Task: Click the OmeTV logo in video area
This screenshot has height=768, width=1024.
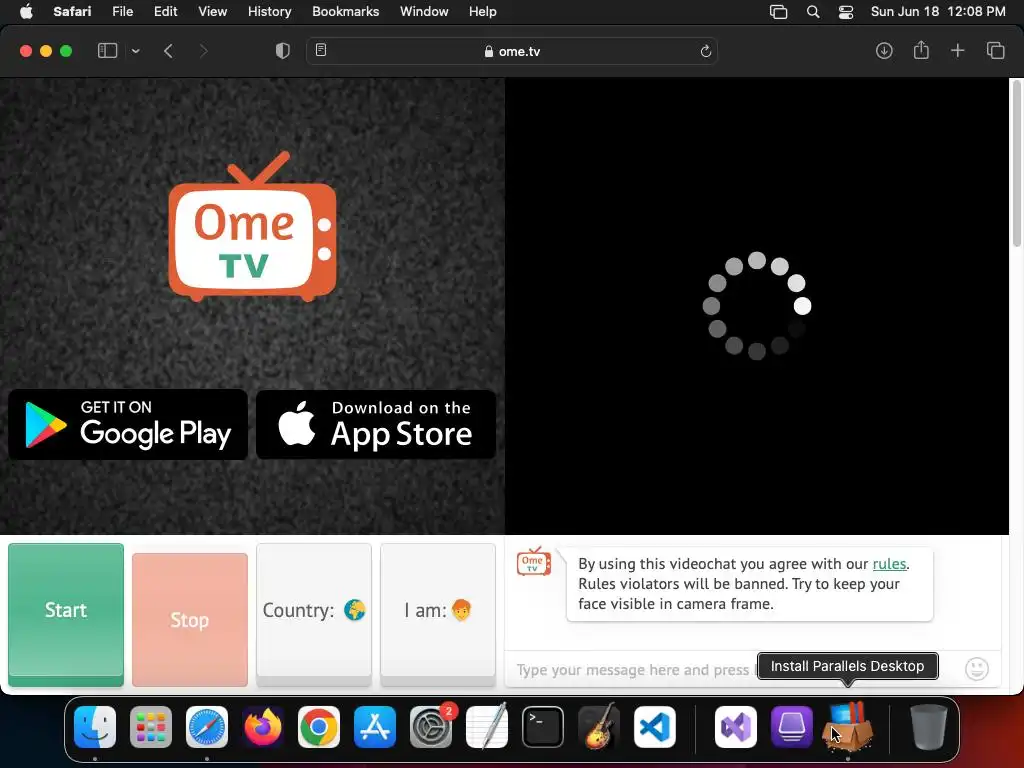Action: tap(253, 227)
